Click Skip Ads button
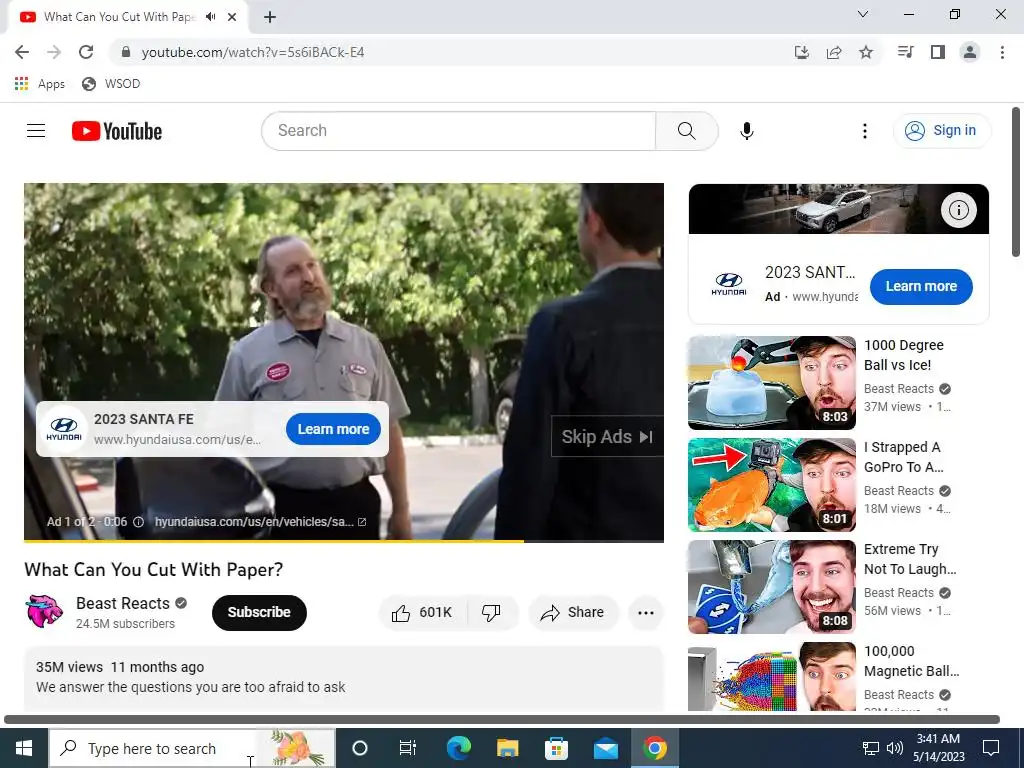The height and width of the screenshot is (768, 1024). (607, 436)
